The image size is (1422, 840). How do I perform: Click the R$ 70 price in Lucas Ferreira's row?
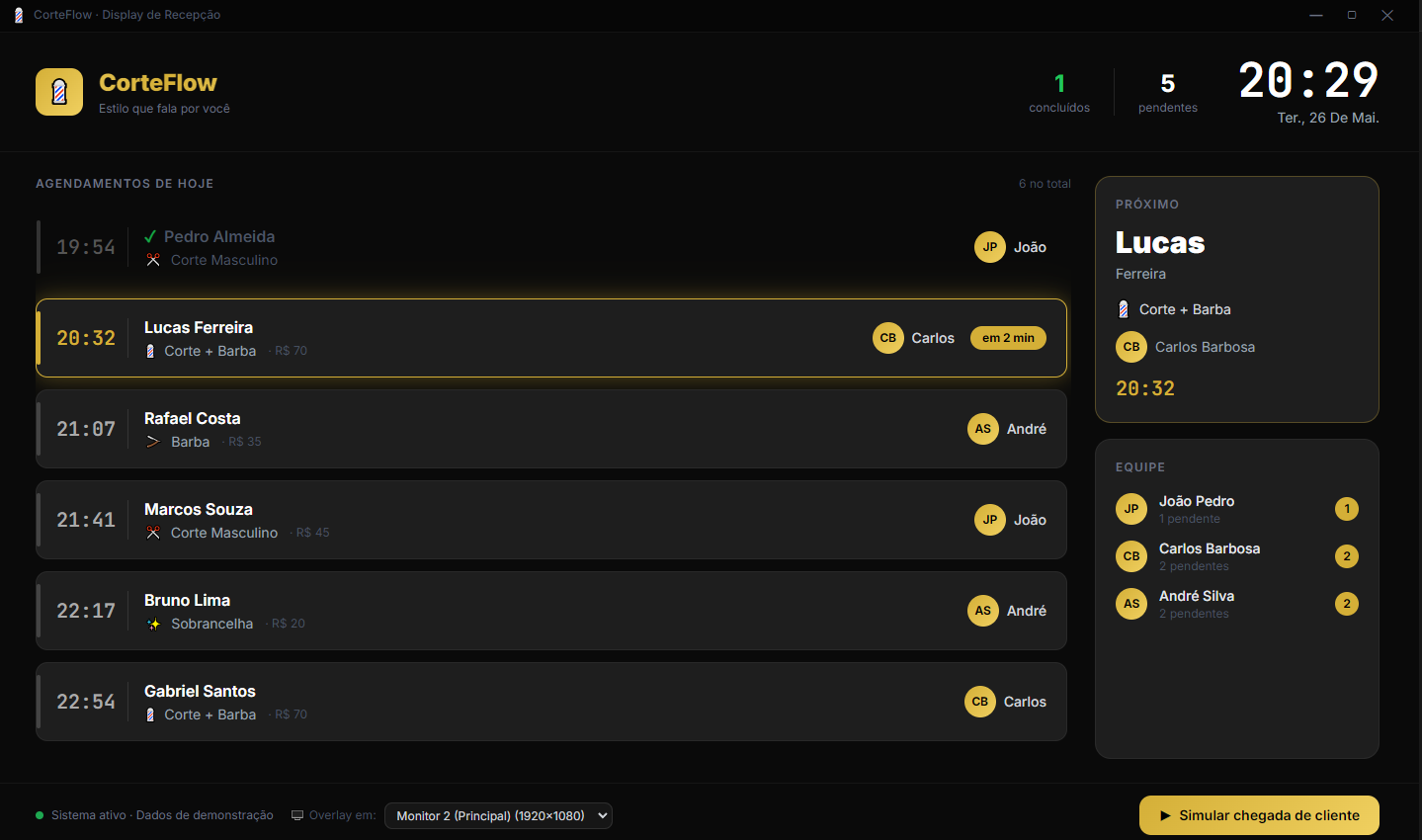coord(291,351)
